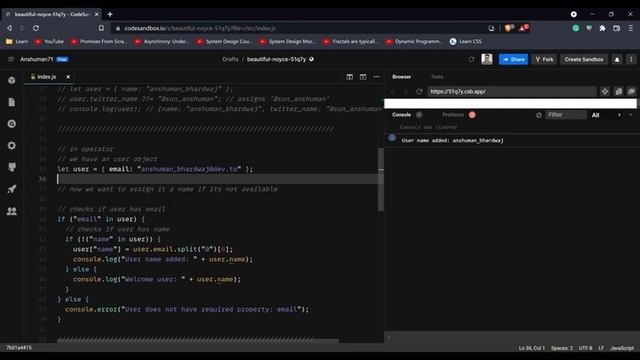Click the refresh sync icon beside avatar

[471, 59]
